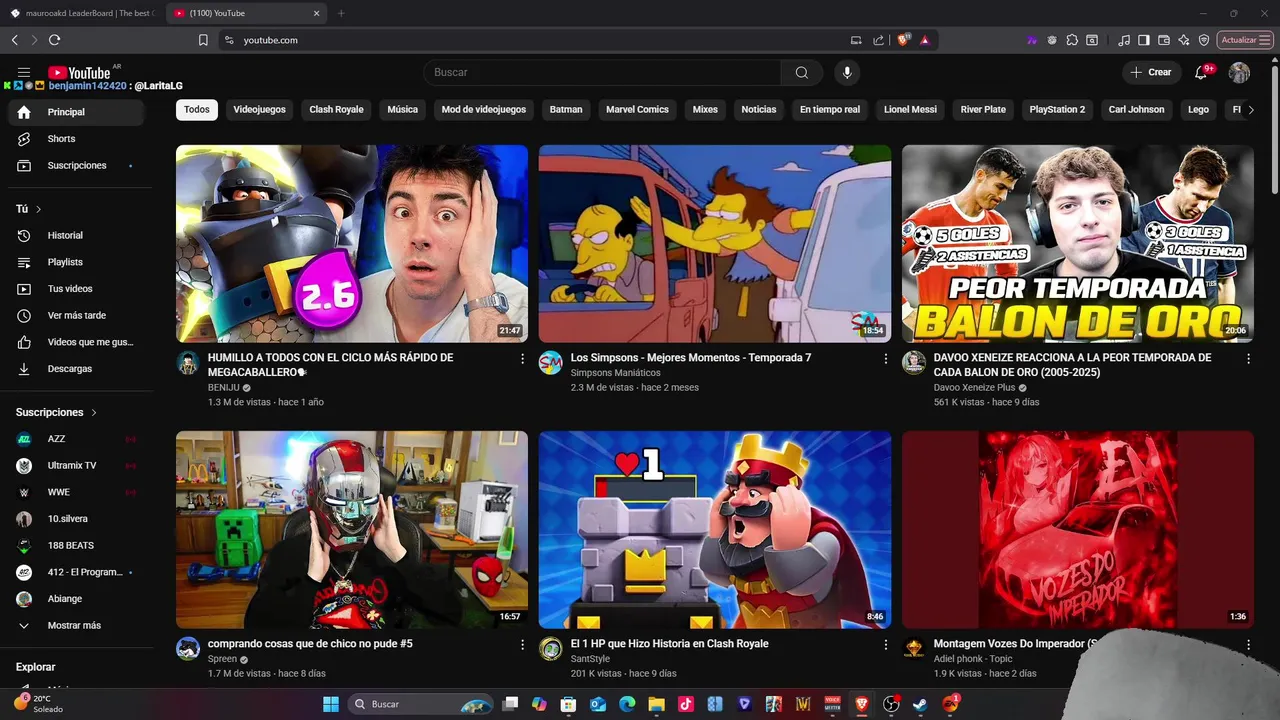Bookmark this page icon in address bar
The image size is (1280, 720).
pyautogui.click(x=203, y=40)
